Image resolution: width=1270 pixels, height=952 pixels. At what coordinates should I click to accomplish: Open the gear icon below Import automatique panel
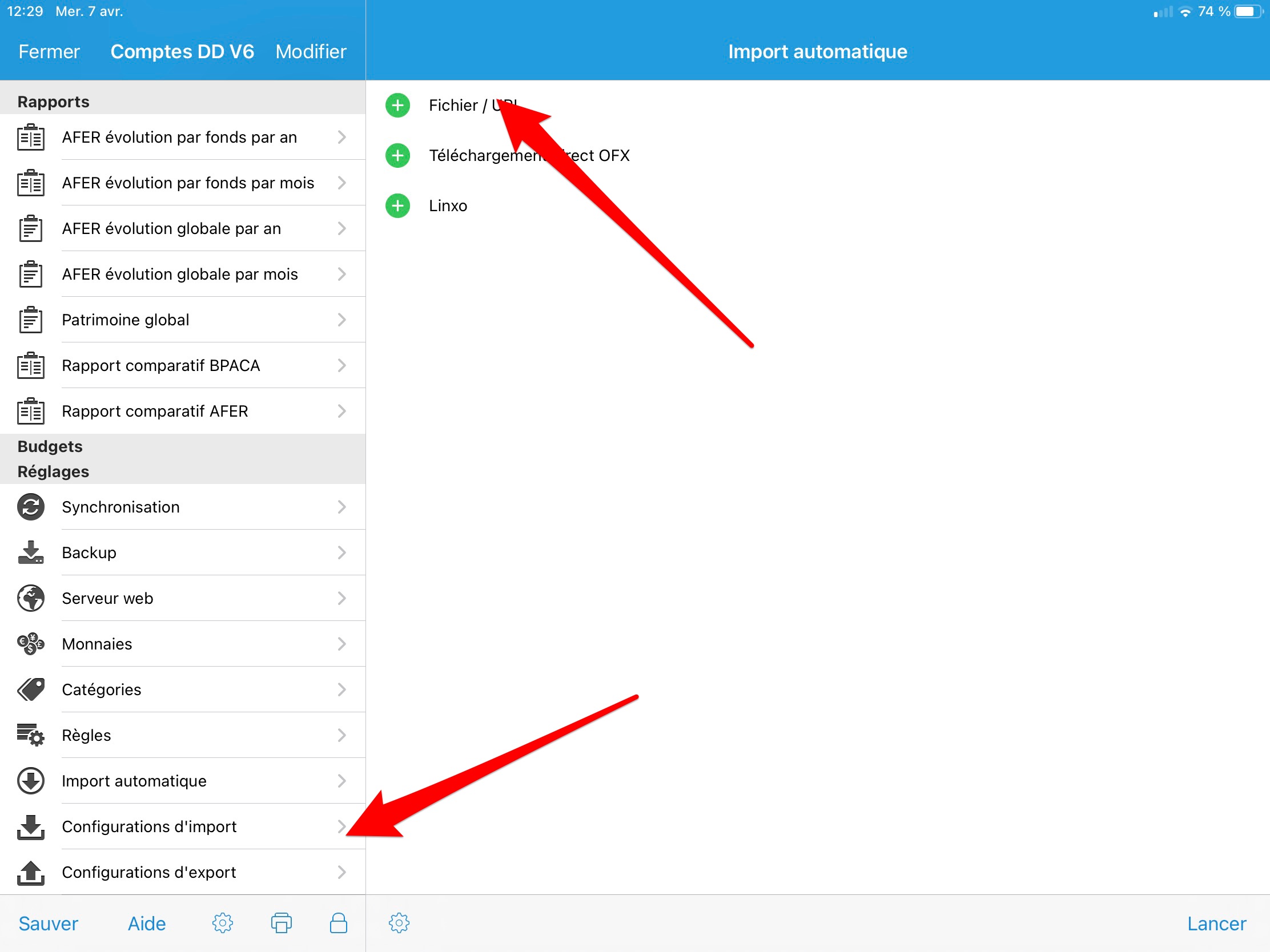tap(399, 923)
